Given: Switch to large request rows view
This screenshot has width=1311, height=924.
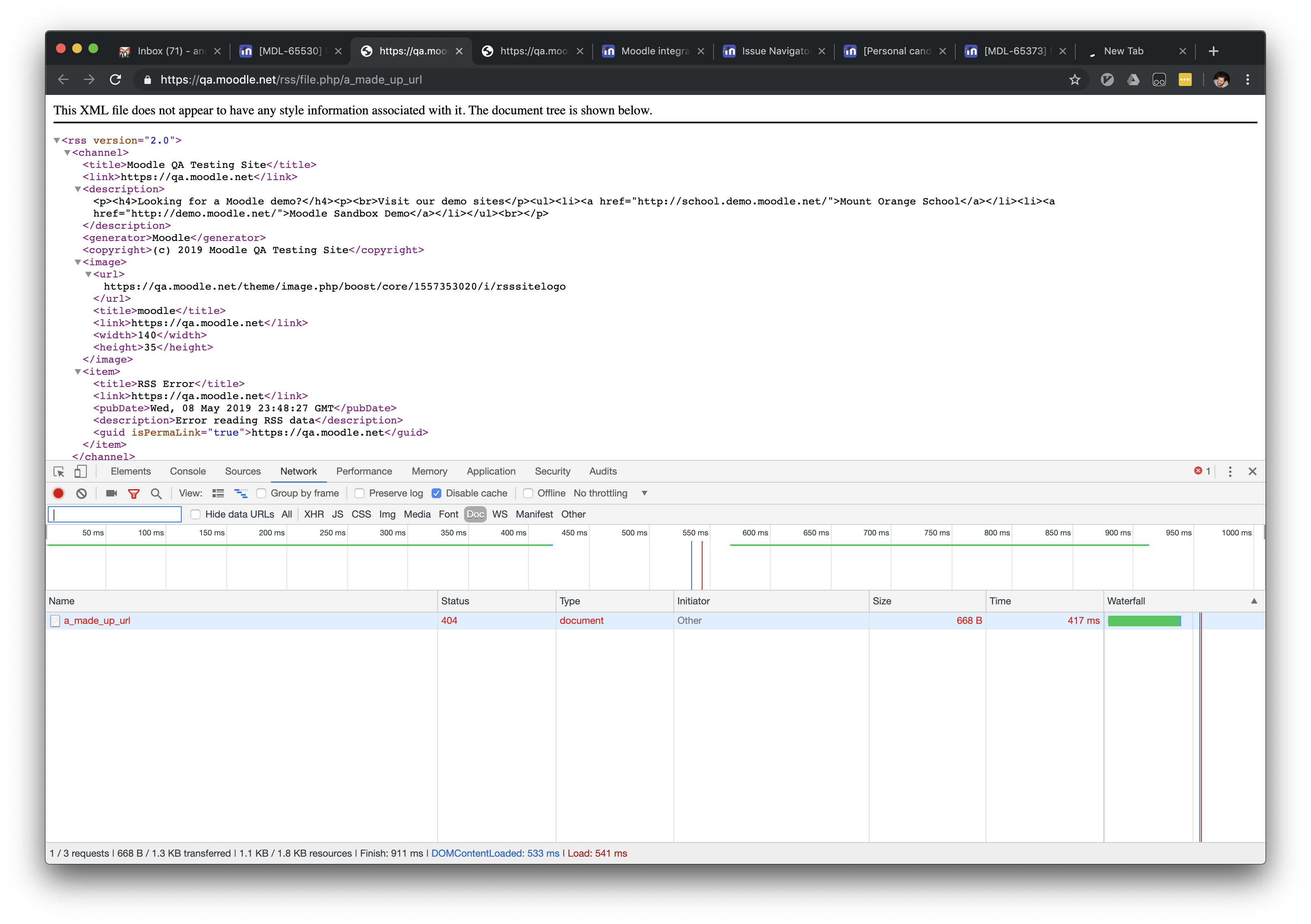Looking at the screenshot, I should tap(218, 493).
